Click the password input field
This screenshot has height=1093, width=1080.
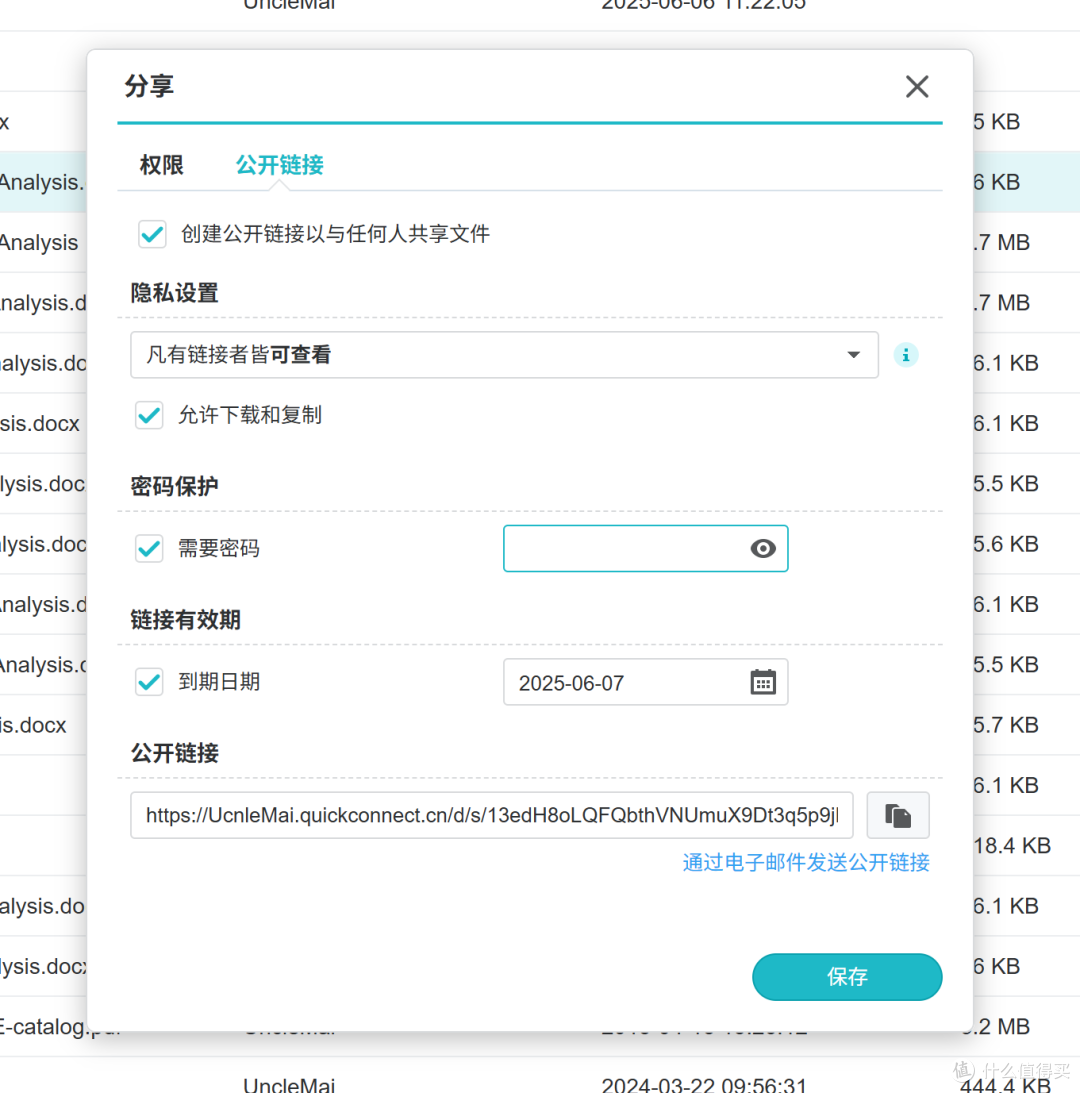pyautogui.click(x=646, y=549)
